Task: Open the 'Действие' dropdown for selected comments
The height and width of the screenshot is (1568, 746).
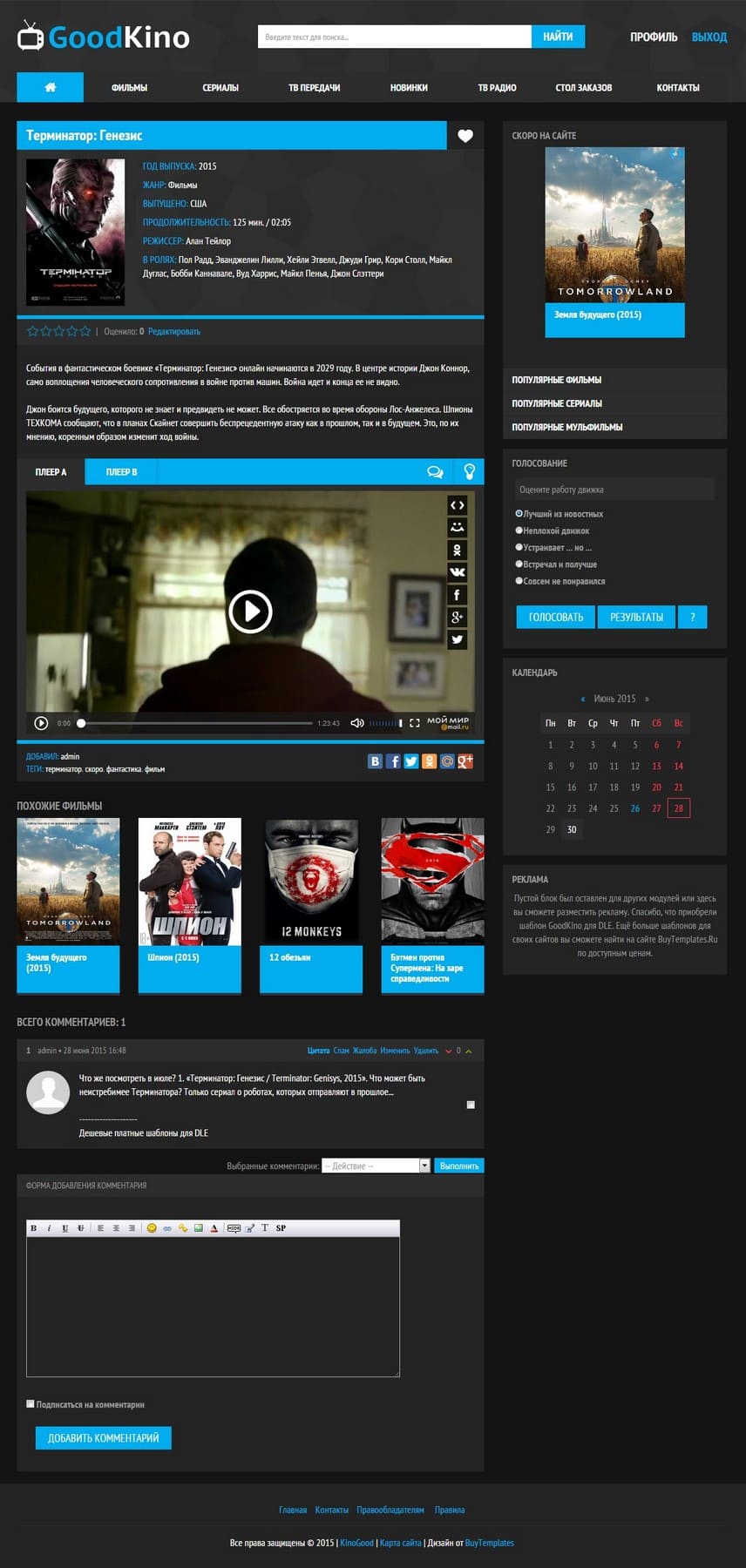Action: click(x=376, y=1166)
